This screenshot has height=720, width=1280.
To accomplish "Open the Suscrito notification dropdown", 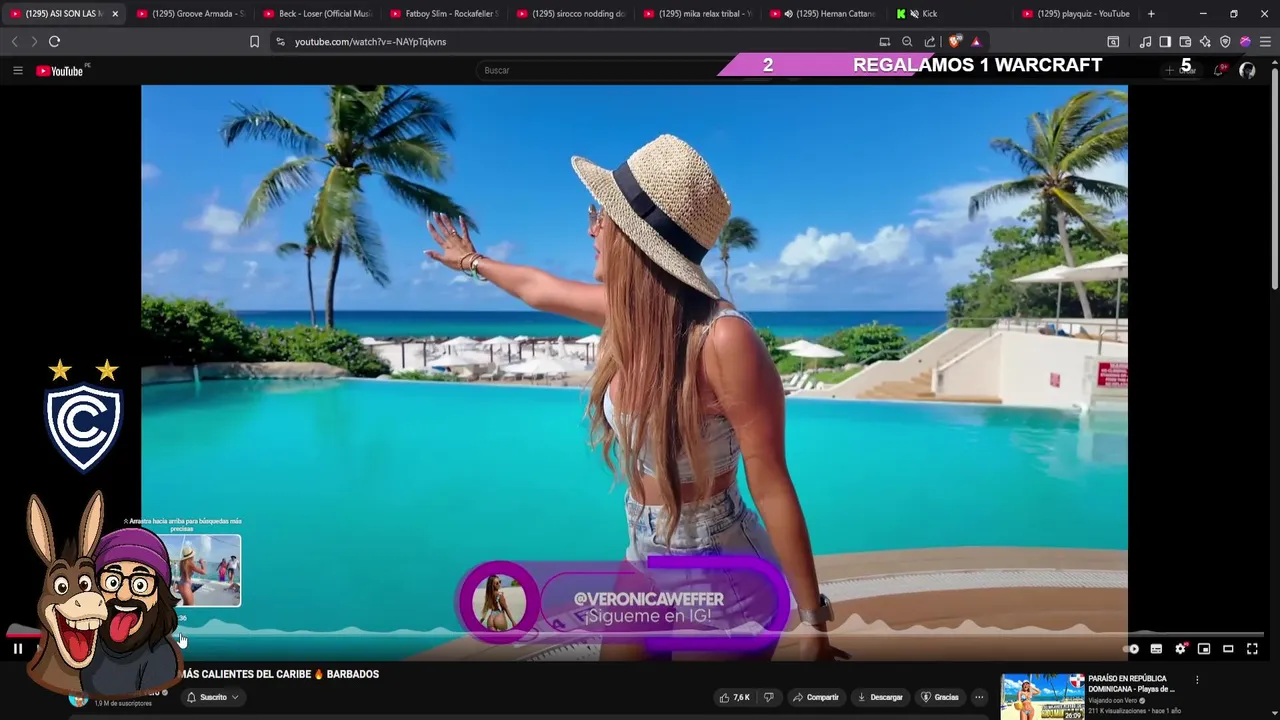I will tap(213, 697).
